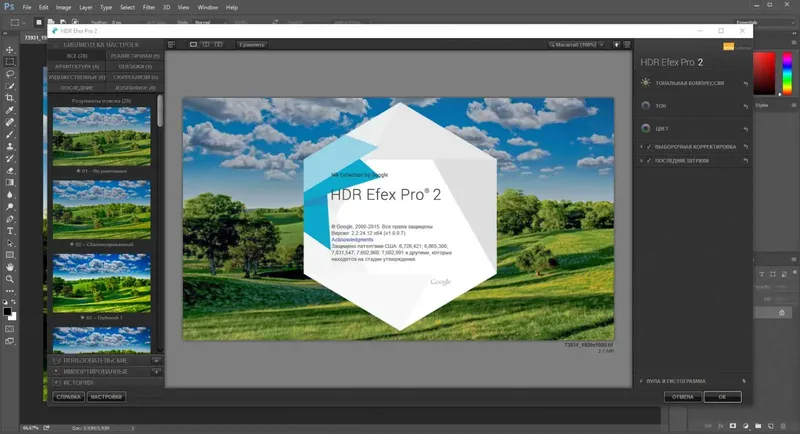Screen dimensions: 800x434
Task: Select the Hand tool
Action: 10,267
